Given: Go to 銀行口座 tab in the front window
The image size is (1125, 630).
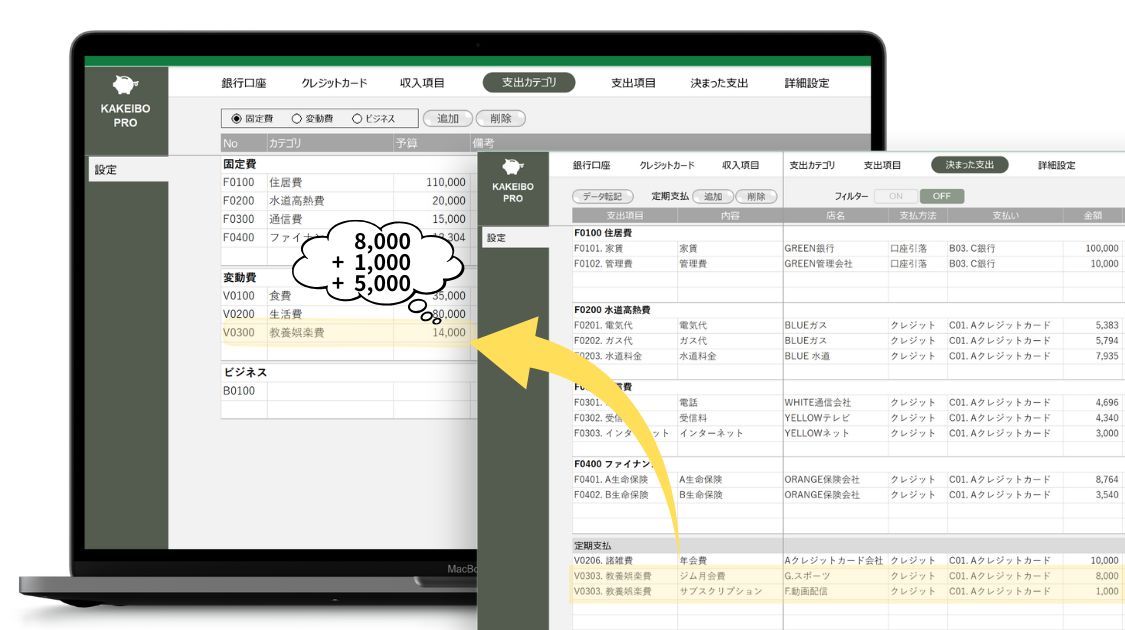Looking at the screenshot, I should [591, 165].
